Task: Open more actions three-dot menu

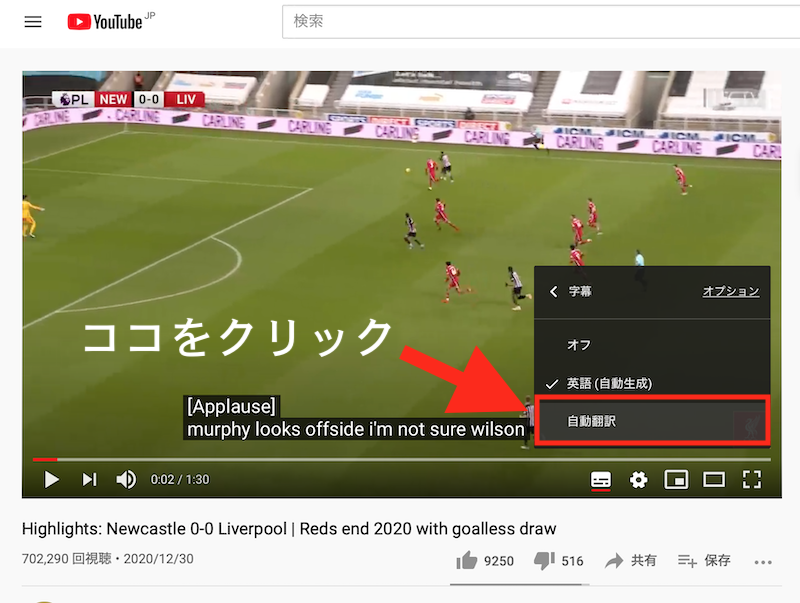Action: point(763,562)
